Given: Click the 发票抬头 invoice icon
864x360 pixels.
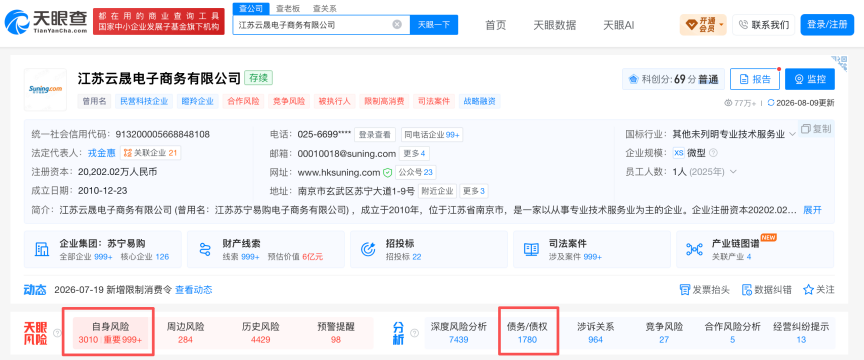Looking at the screenshot, I should (x=685, y=289).
